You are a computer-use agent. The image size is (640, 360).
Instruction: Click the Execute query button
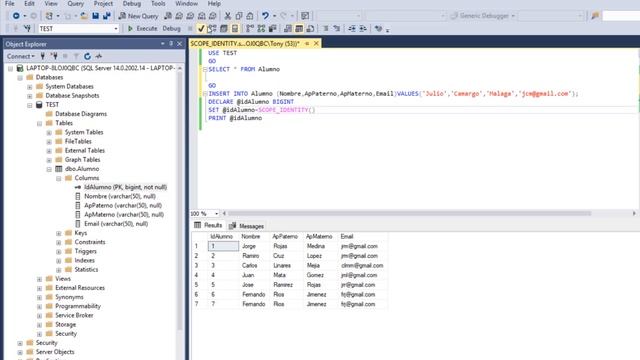point(142,29)
